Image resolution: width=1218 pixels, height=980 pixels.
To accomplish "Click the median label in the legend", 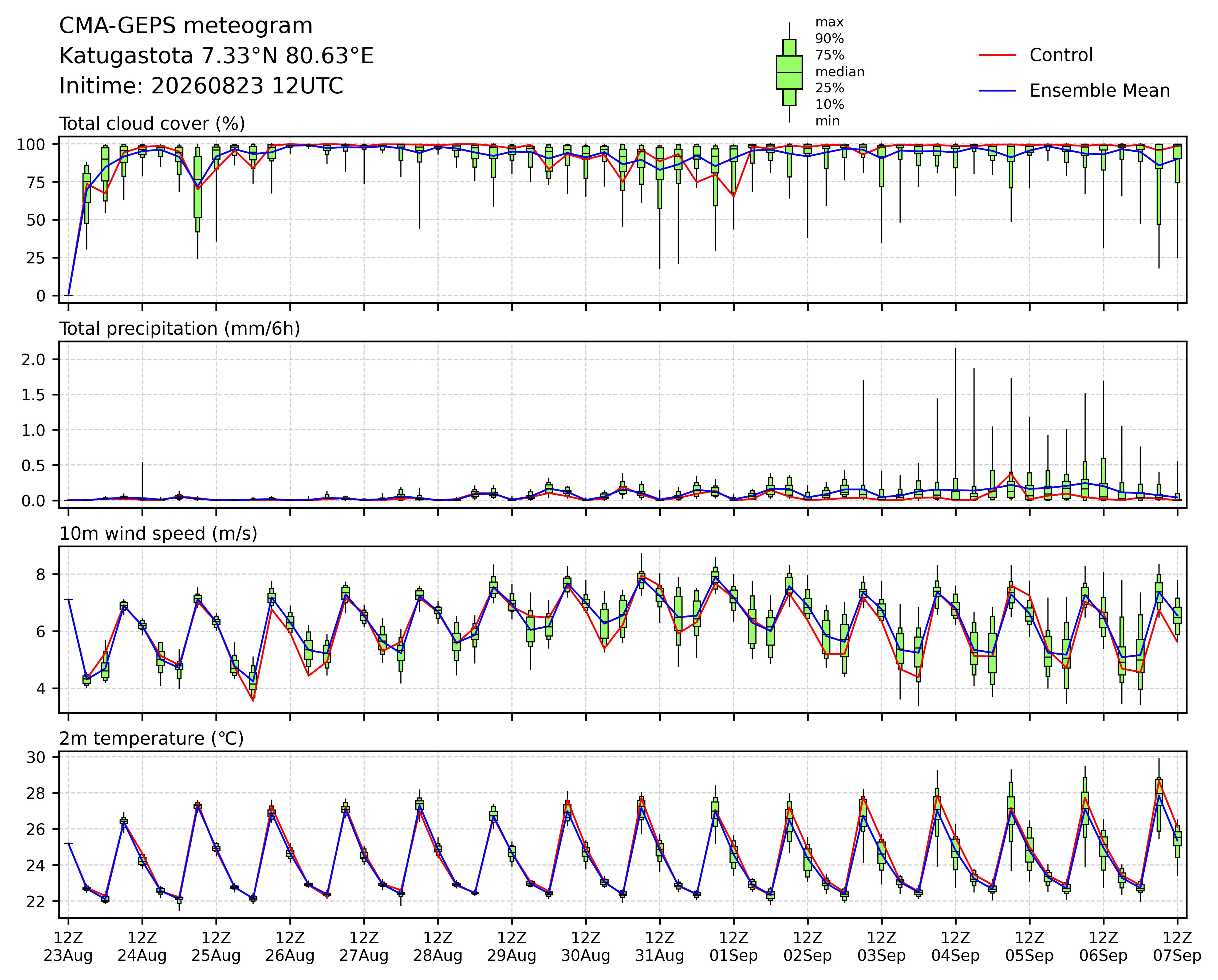I will (x=839, y=72).
